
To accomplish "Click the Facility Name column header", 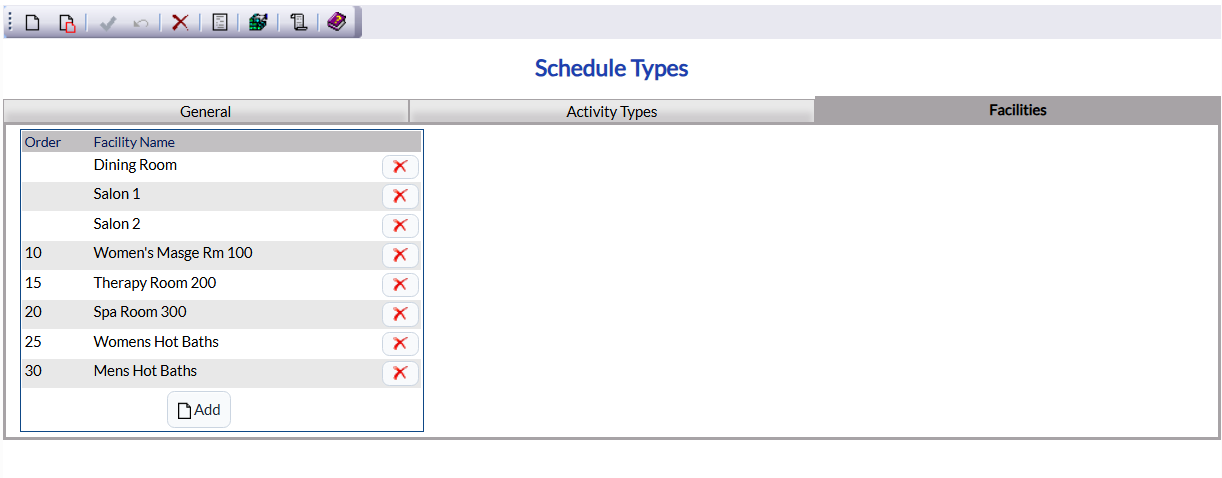I will [x=134, y=142].
